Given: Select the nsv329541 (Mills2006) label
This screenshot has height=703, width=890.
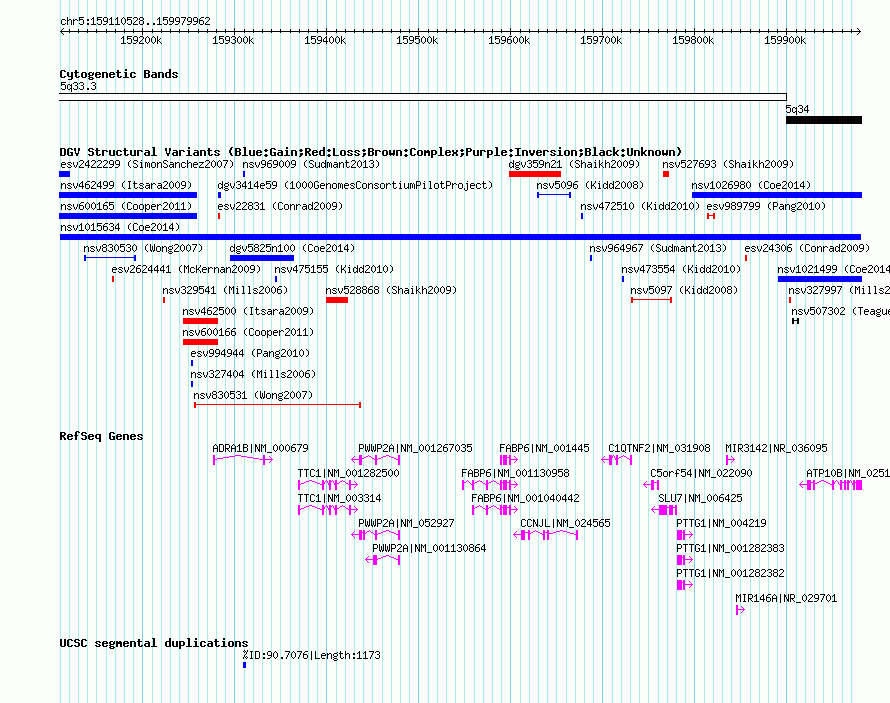Looking at the screenshot, I should [x=225, y=290].
